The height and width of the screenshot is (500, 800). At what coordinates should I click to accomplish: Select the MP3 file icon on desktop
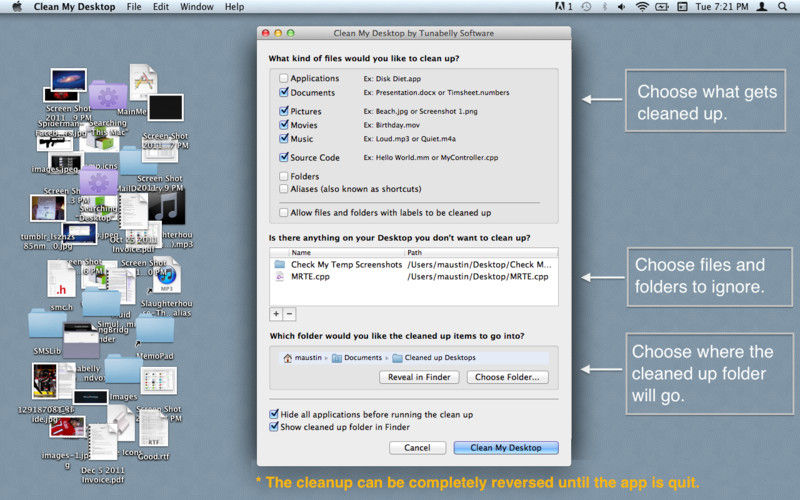pyautogui.click(x=167, y=274)
